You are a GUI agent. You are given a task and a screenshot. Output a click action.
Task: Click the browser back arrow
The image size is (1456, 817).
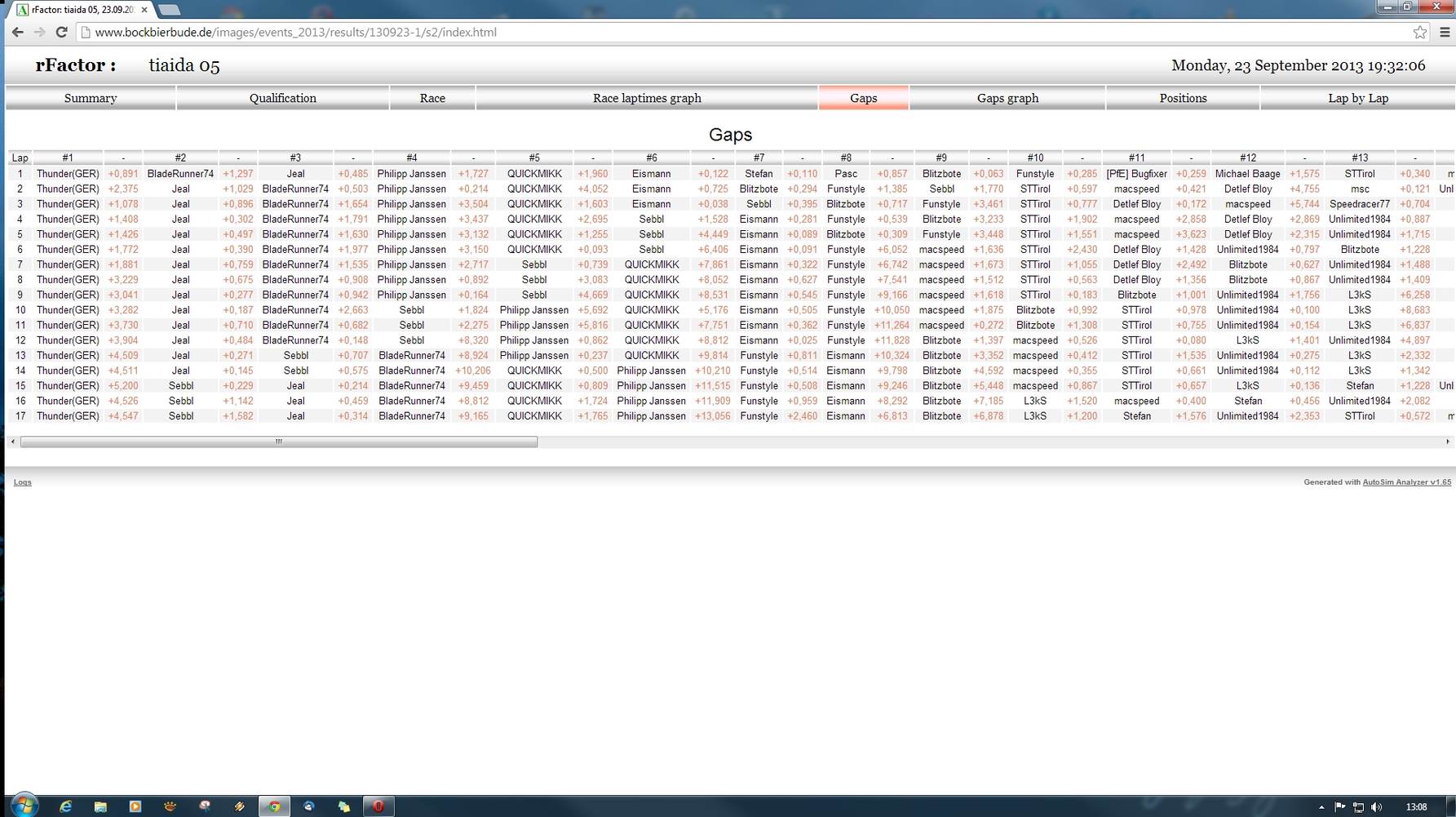pyautogui.click(x=17, y=33)
